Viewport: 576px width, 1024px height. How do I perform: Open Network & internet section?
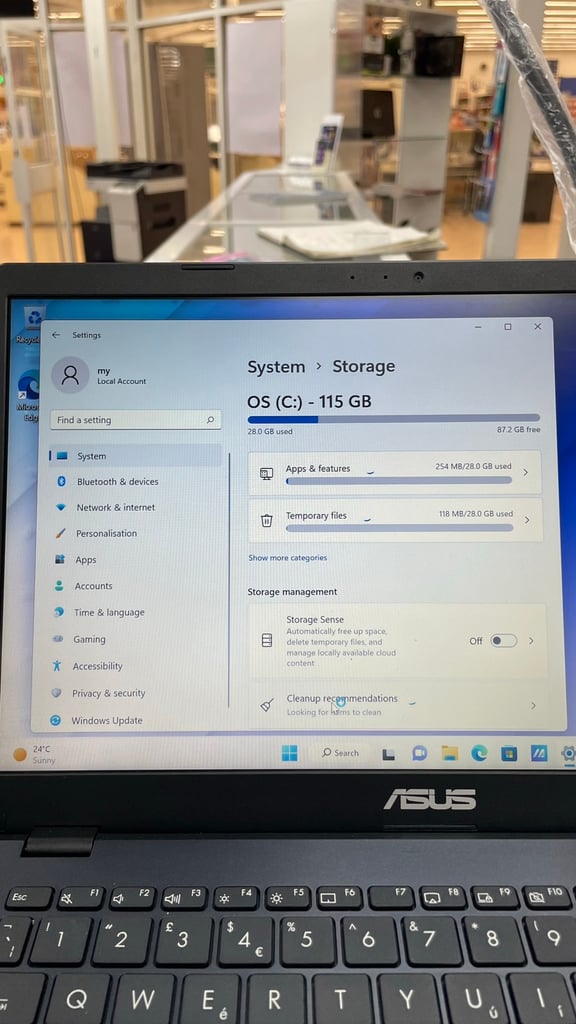point(116,507)
